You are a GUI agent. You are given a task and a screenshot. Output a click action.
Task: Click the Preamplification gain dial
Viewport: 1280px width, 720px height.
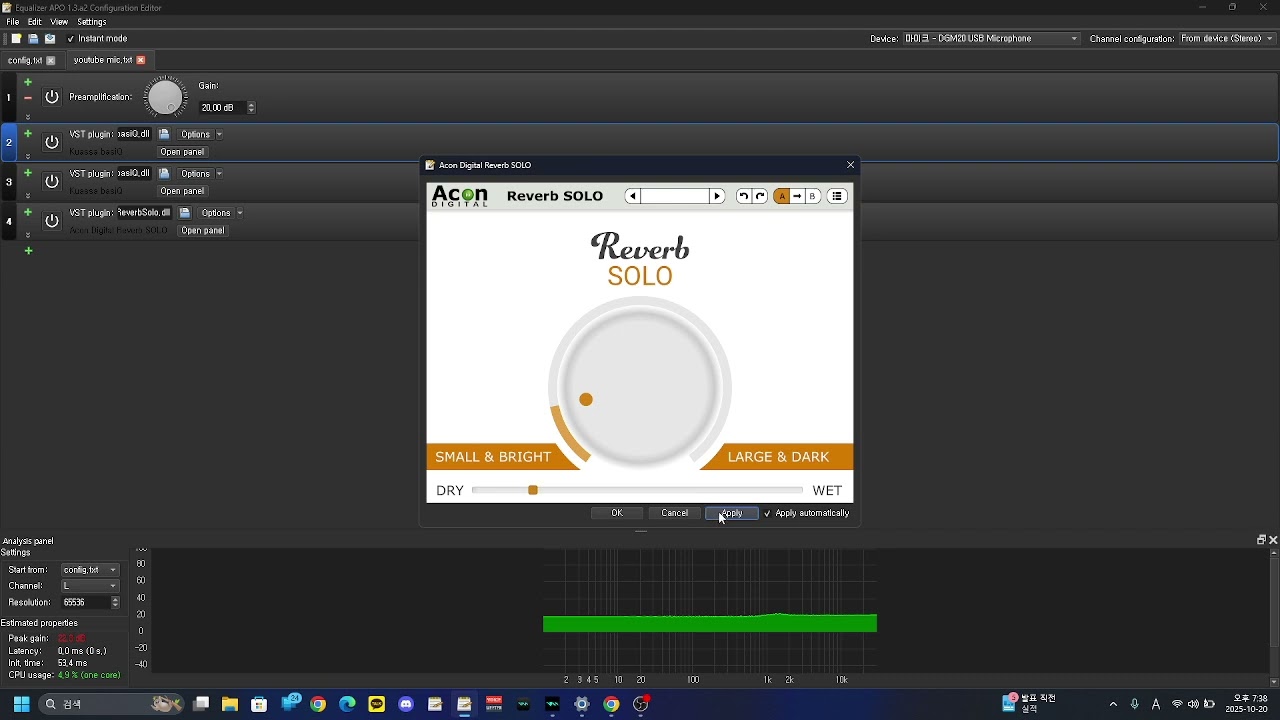[x=166, y=97]
